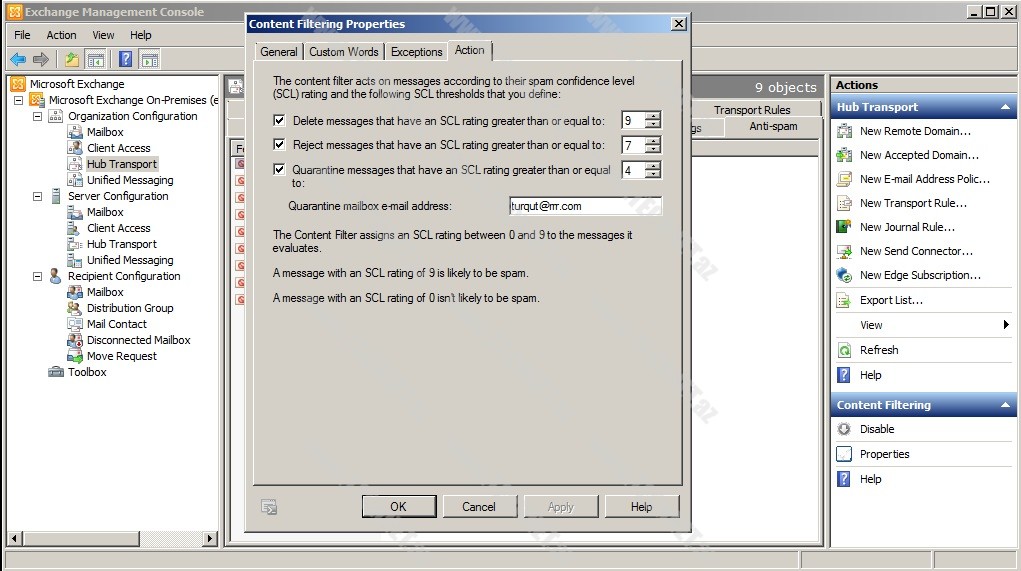Disable the Quarantine messages checkbox
The width and height of the screenshot is (1021, 571).
pyautogui.click(x=279, y=170)
